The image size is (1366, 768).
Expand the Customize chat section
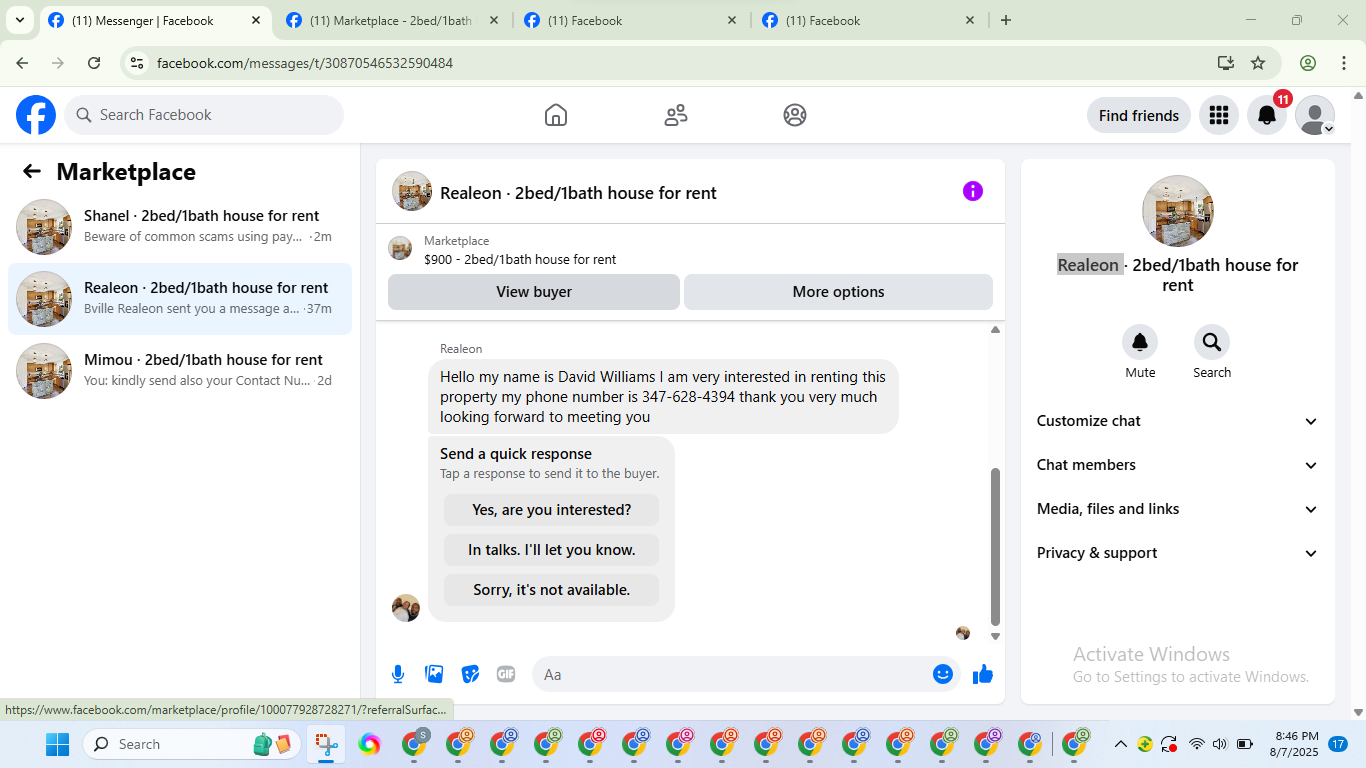point(1178,421)
